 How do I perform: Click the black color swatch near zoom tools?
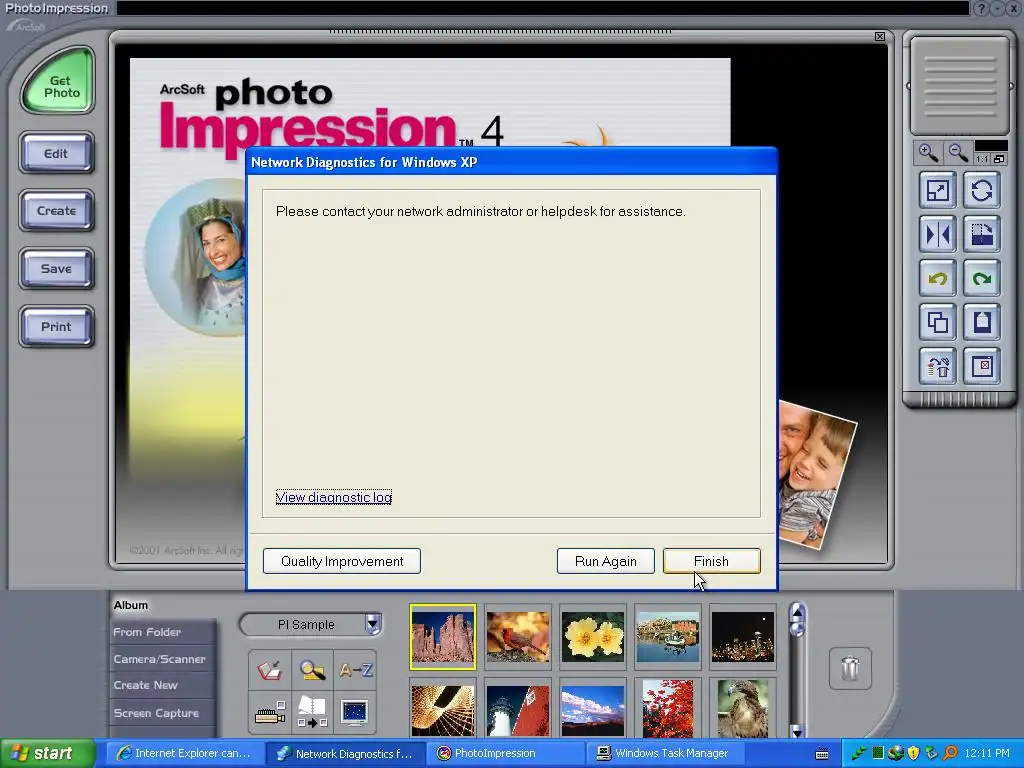pos(991,146)
